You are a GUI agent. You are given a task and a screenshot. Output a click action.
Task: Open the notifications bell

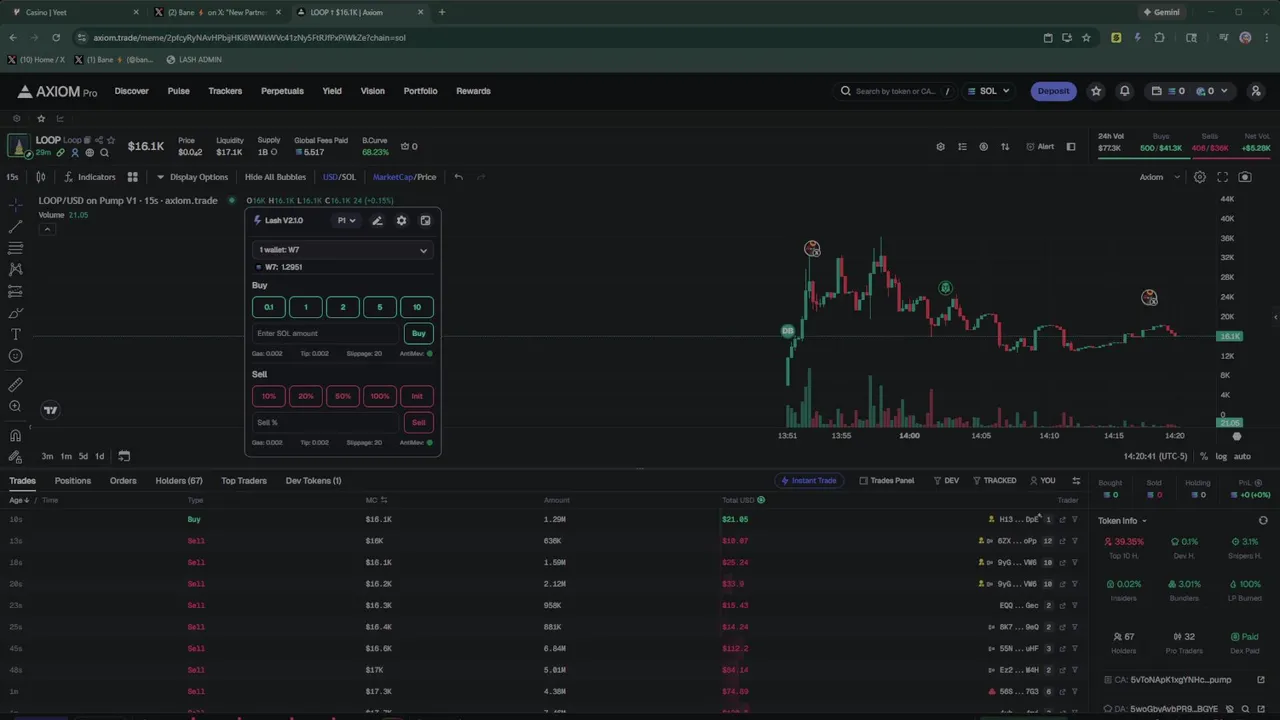1124,91
